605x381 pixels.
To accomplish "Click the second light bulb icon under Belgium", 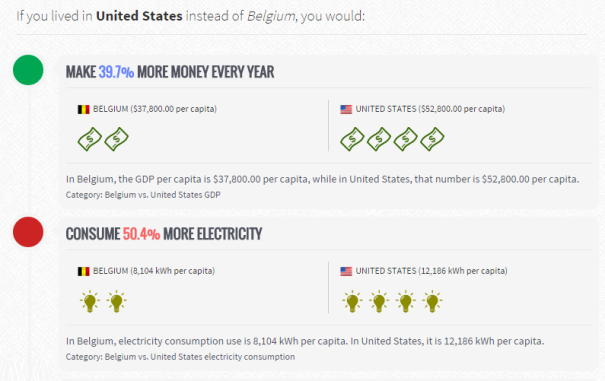I will 117,301.
